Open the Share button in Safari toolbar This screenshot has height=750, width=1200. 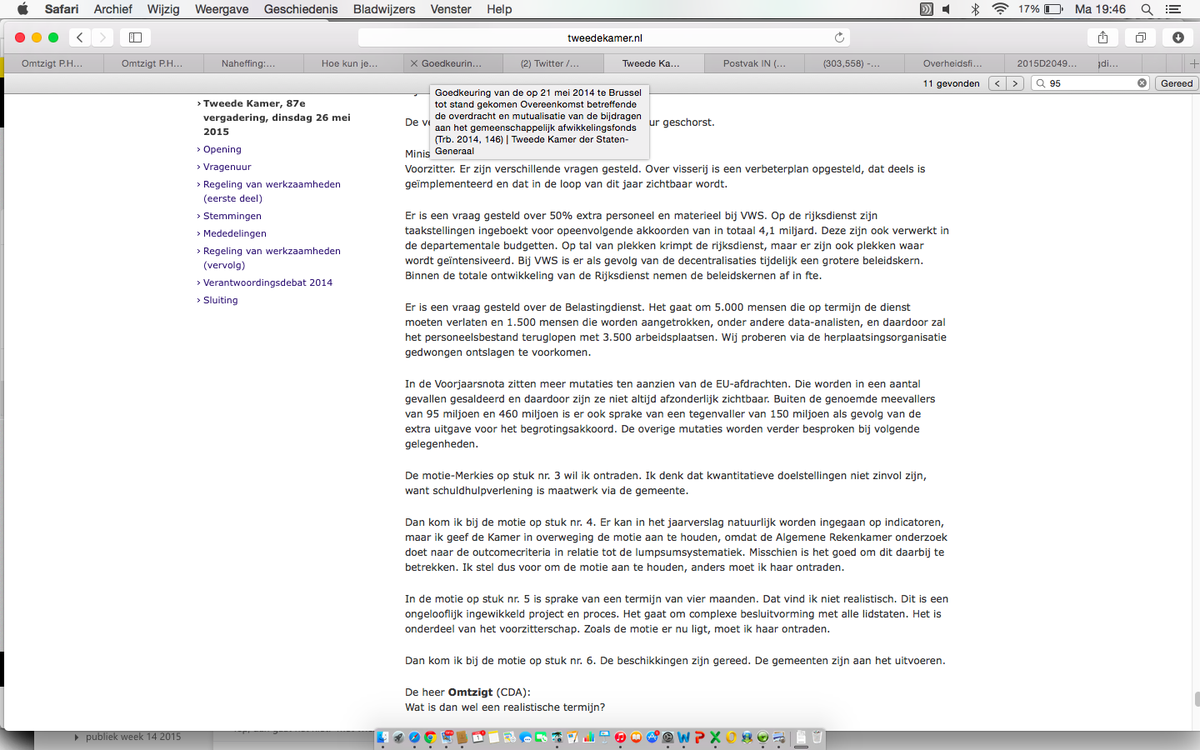tap(1103, 37)
